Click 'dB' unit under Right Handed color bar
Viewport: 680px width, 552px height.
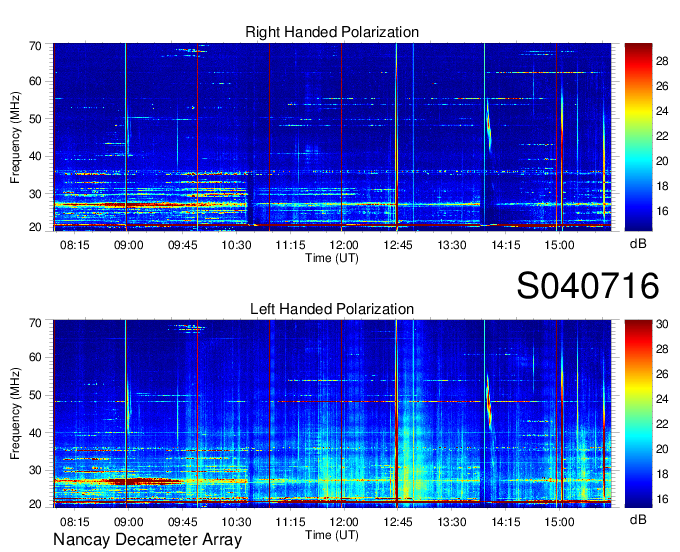click(638, 244)
